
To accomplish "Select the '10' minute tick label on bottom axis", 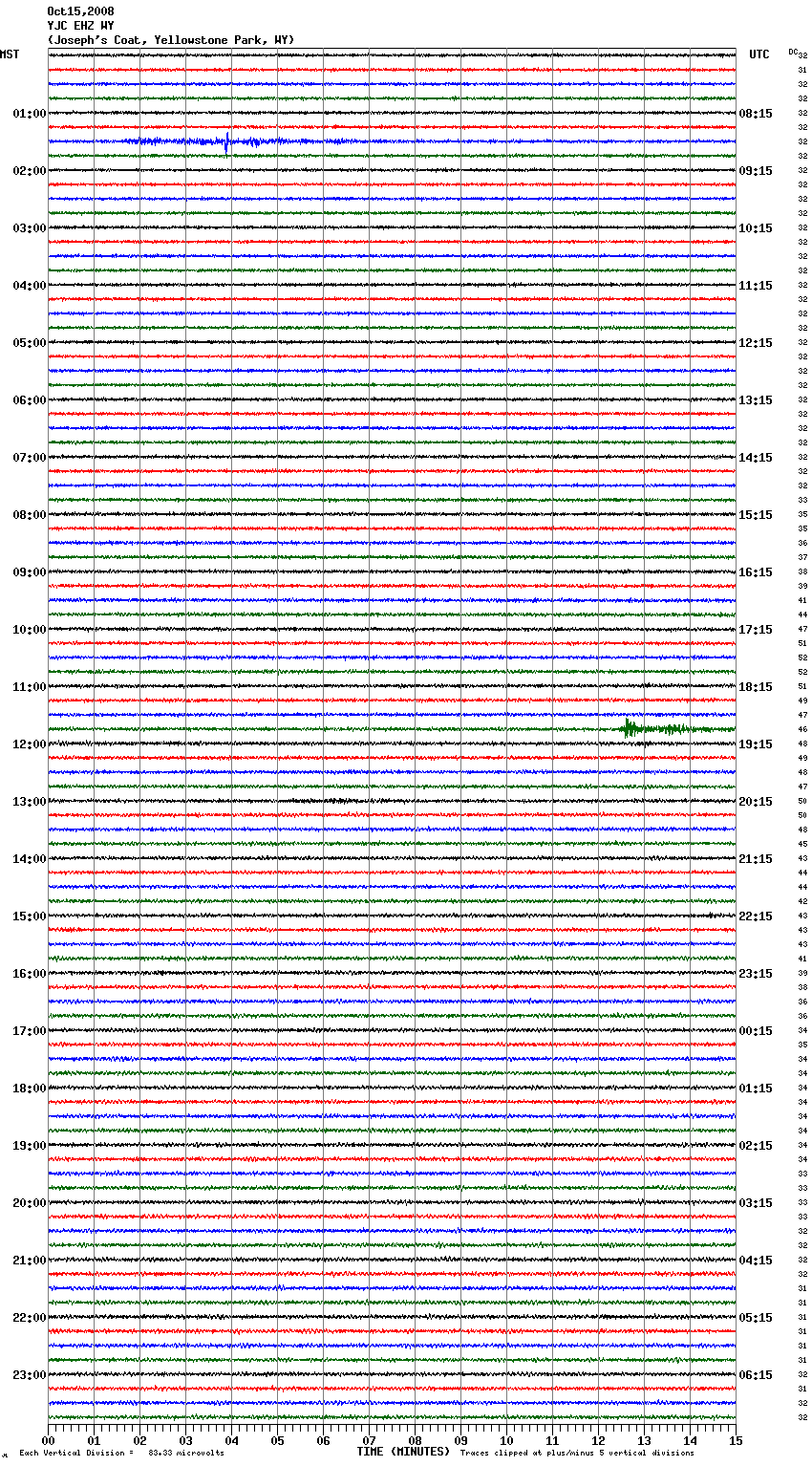I will 506,1440.
